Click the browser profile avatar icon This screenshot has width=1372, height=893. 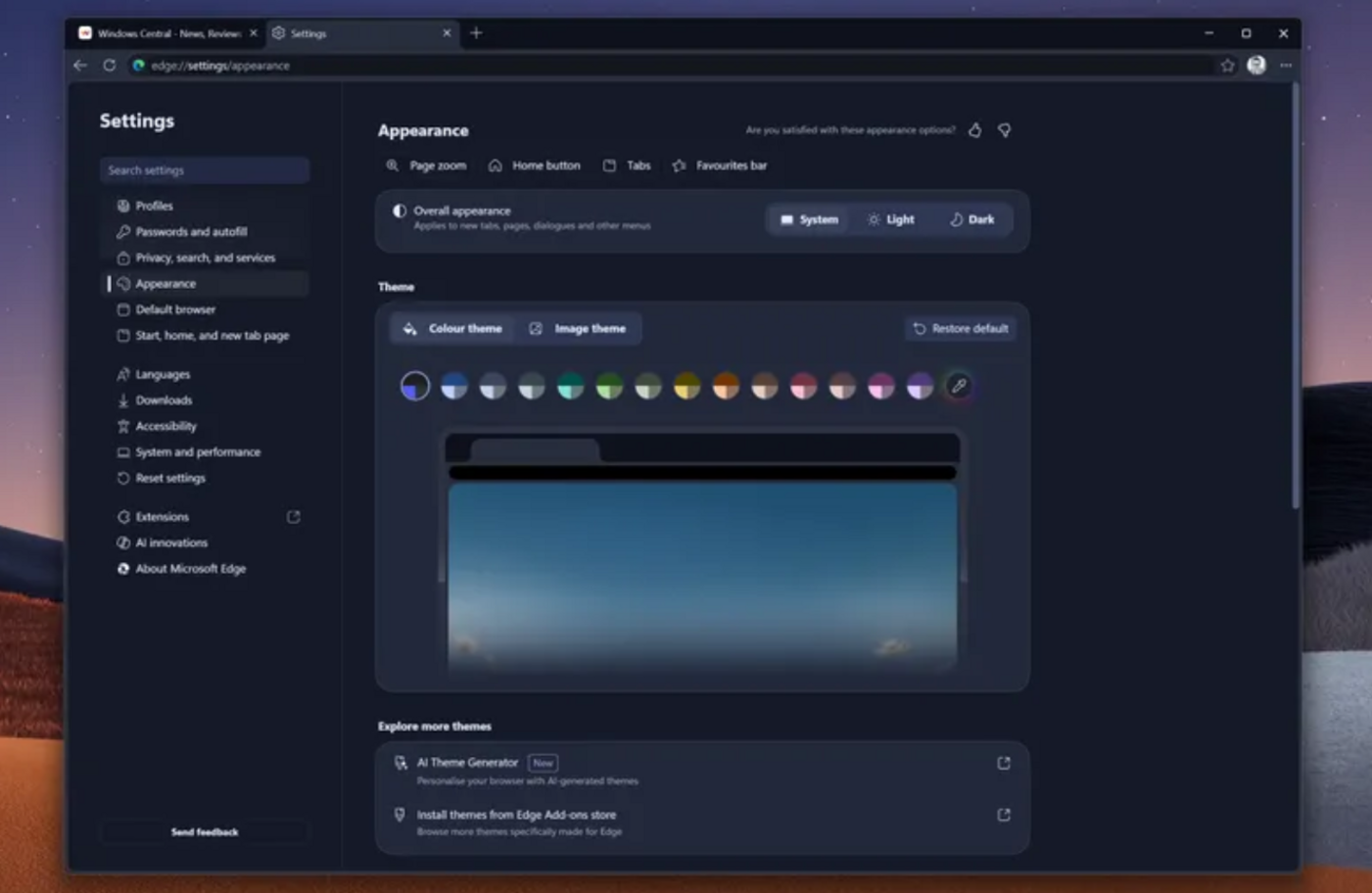[x=1255, y=66]
